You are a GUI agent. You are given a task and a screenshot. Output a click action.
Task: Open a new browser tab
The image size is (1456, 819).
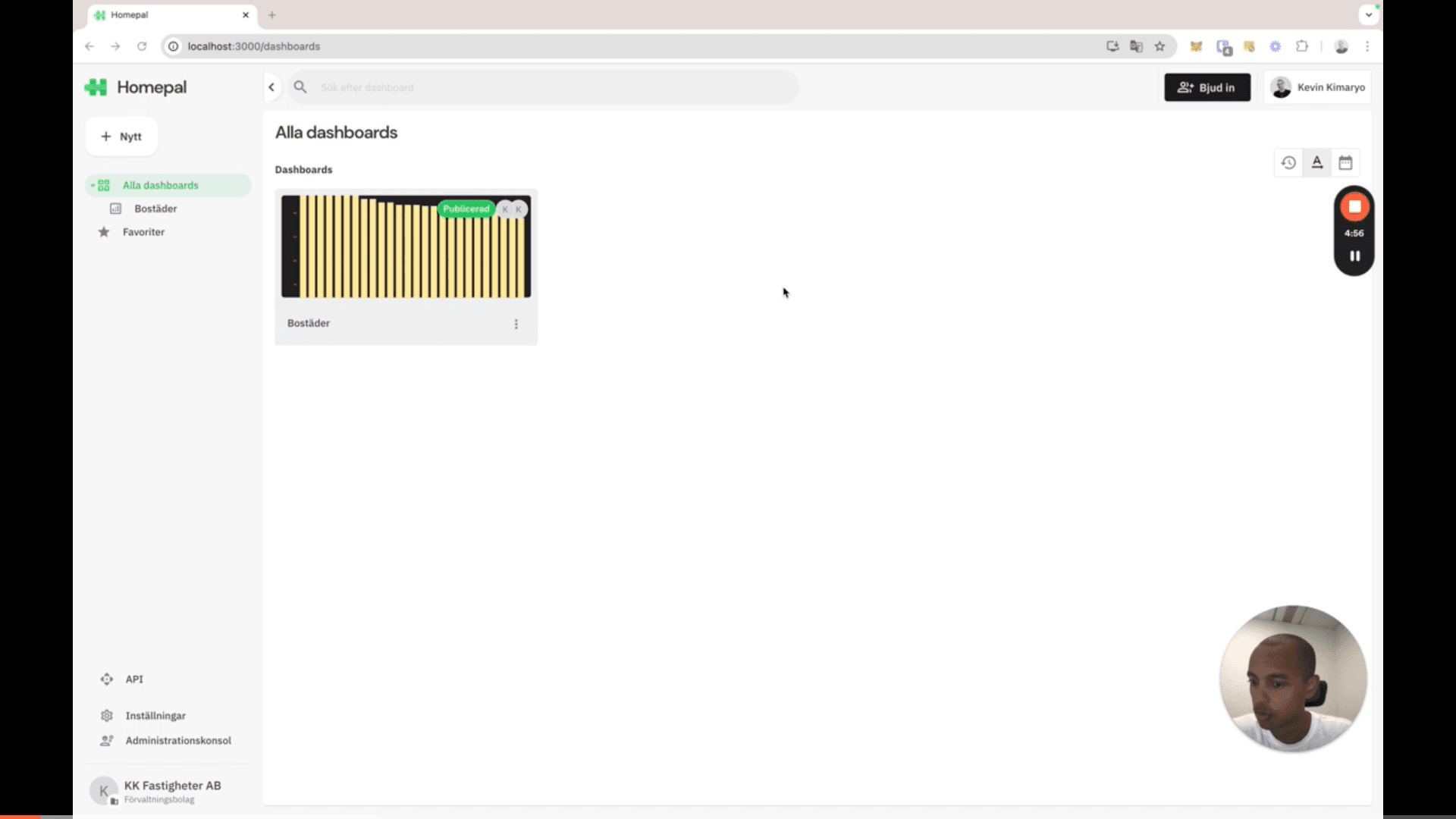[x=271, y=14]
